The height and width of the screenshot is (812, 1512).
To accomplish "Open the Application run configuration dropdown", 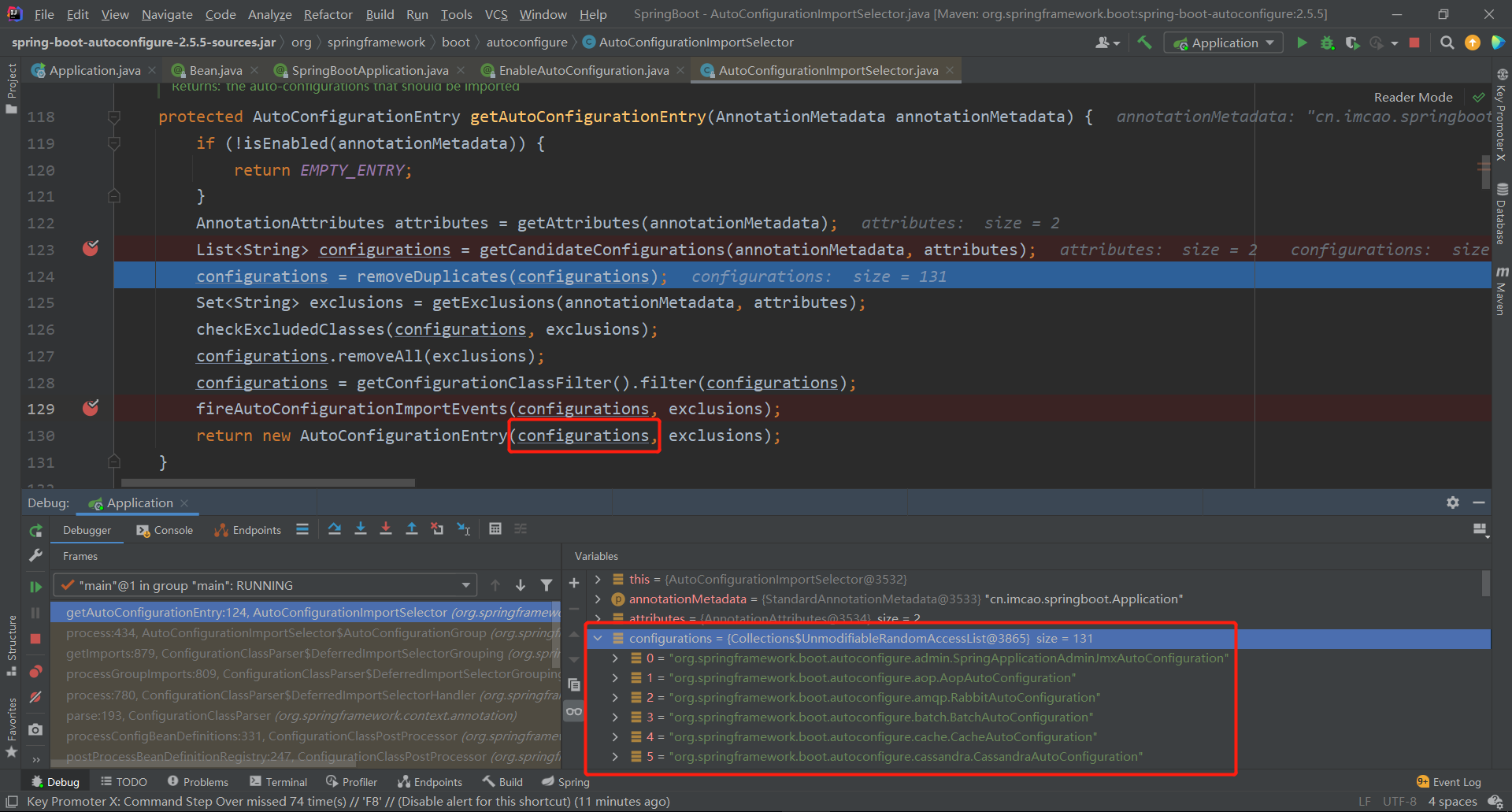I will (x=1224, y=43).
